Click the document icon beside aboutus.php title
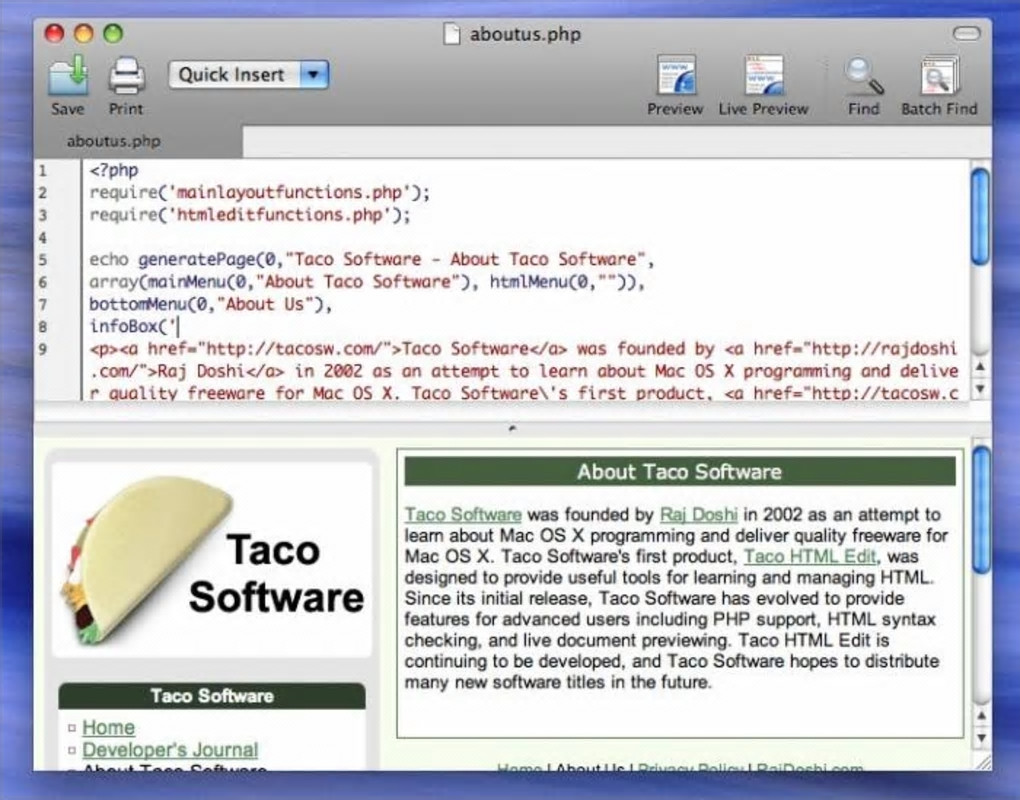 tap(452, 34)
